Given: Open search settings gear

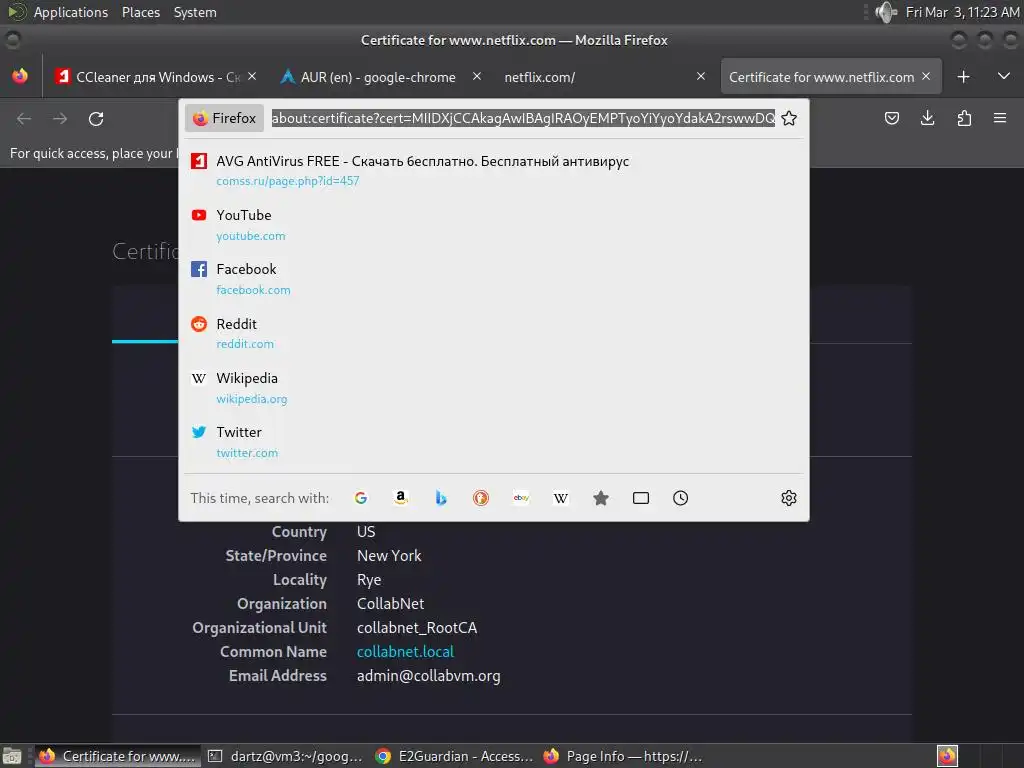Looking at the screenshot, I should click(789, 498).
